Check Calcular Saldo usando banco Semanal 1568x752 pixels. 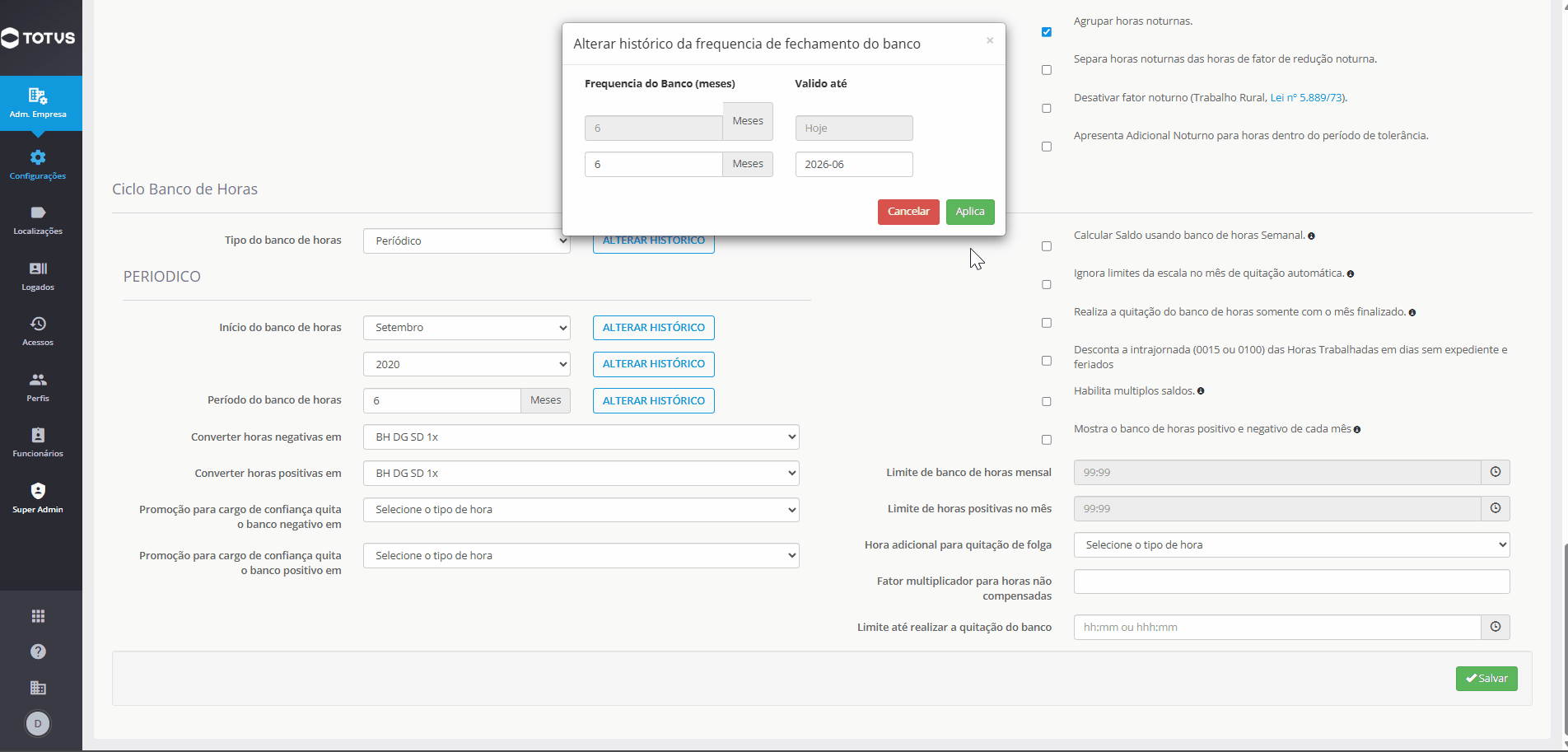point(1047,246)
